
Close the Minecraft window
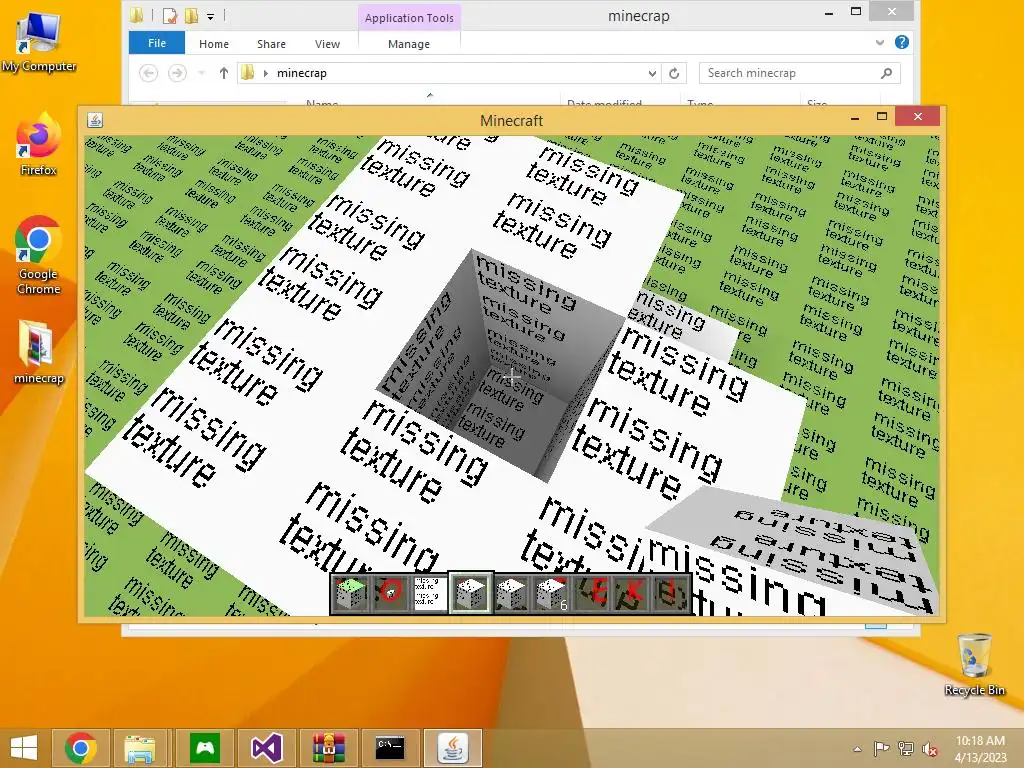click(918, 116)
